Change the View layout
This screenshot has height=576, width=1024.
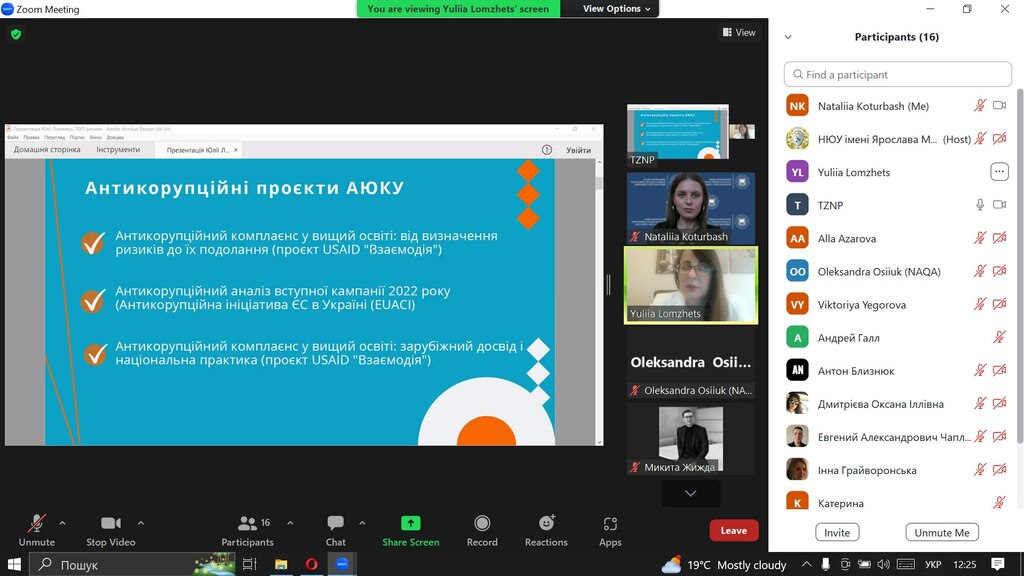(x=739, y=33)
